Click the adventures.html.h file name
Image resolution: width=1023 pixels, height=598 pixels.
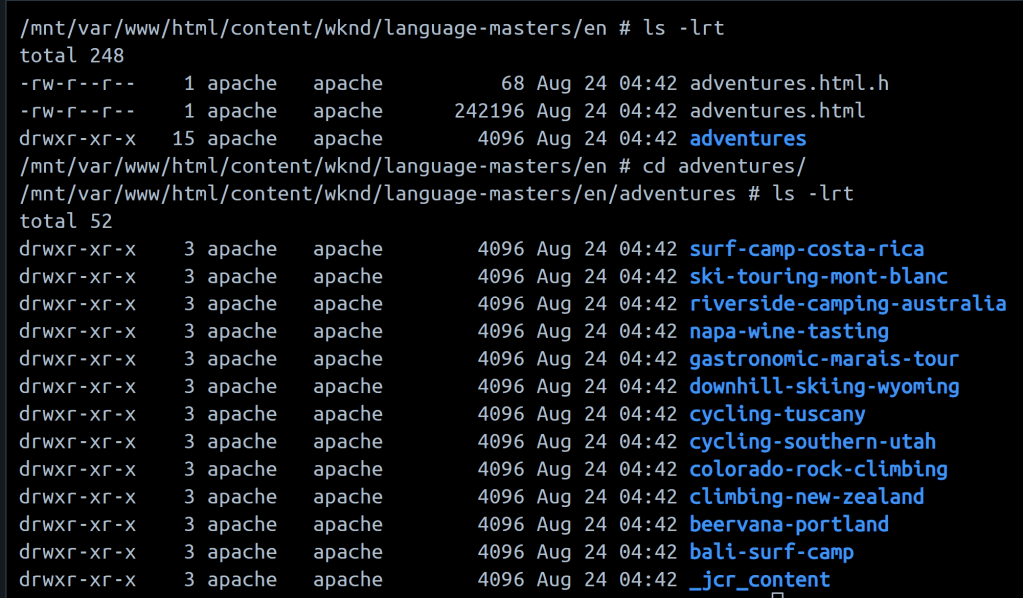[x=789, y=84]
